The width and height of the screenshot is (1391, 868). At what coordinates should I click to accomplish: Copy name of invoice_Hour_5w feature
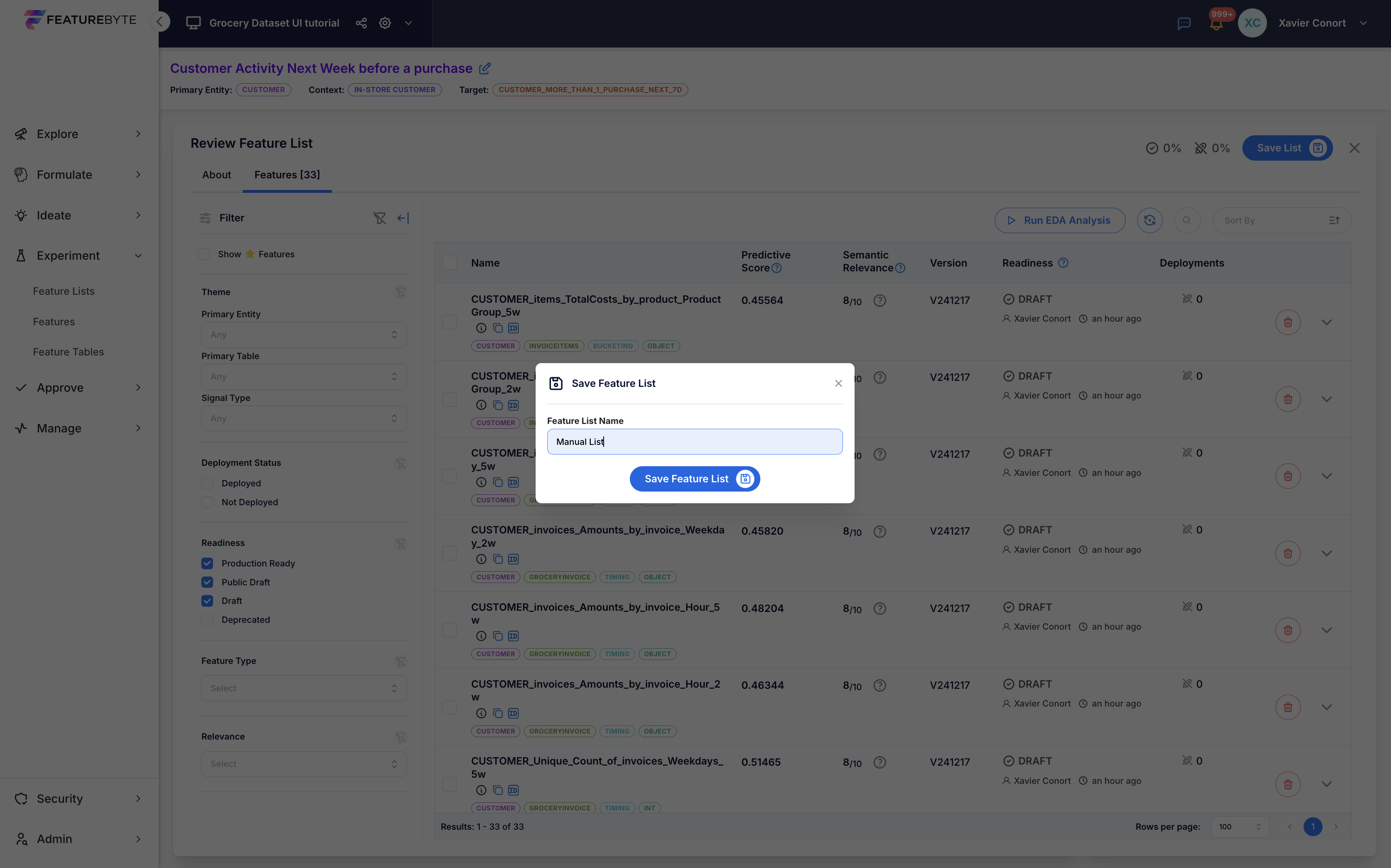click(x=497, y=636)
